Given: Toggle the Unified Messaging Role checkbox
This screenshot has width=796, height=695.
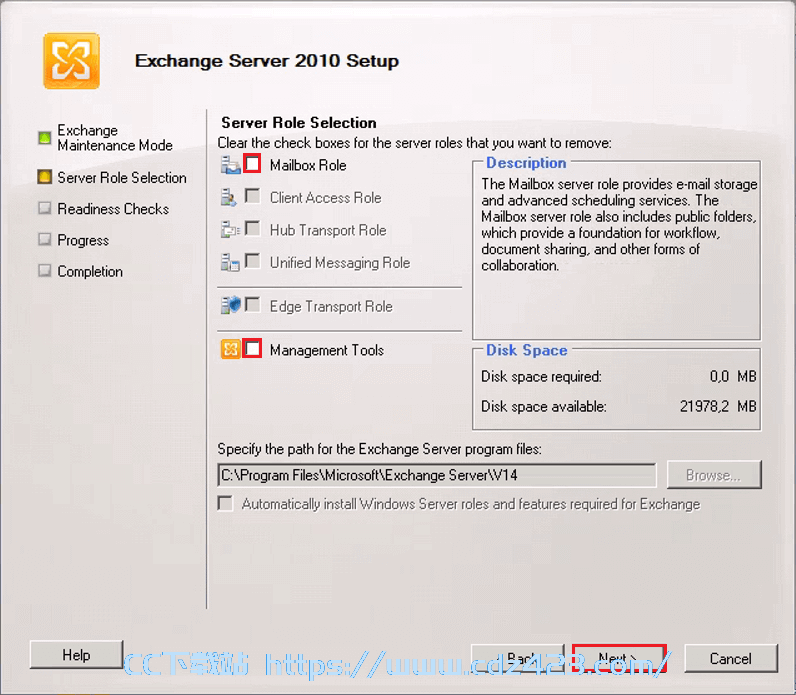Looking at the screenshot, I should (x=252, y=261).
